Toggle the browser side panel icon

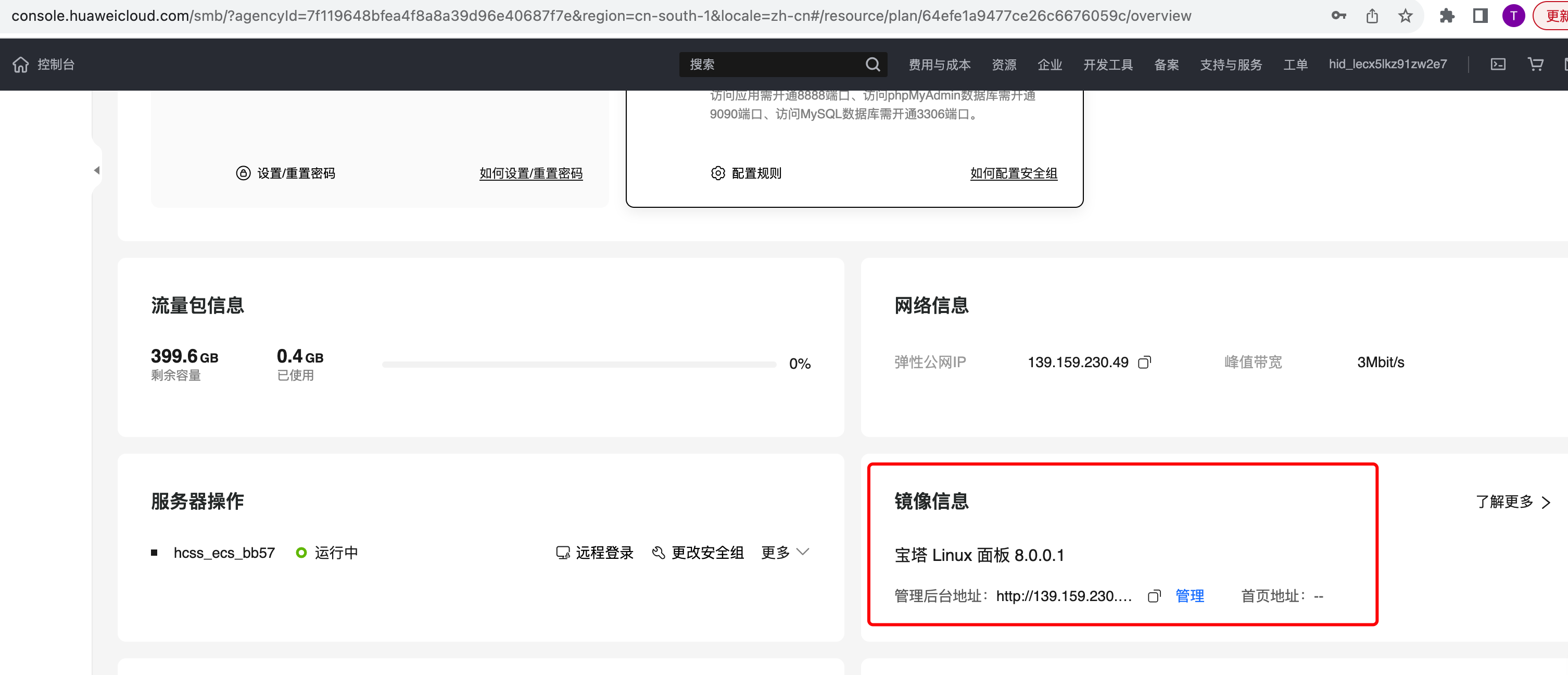[x=1481, y=16]
